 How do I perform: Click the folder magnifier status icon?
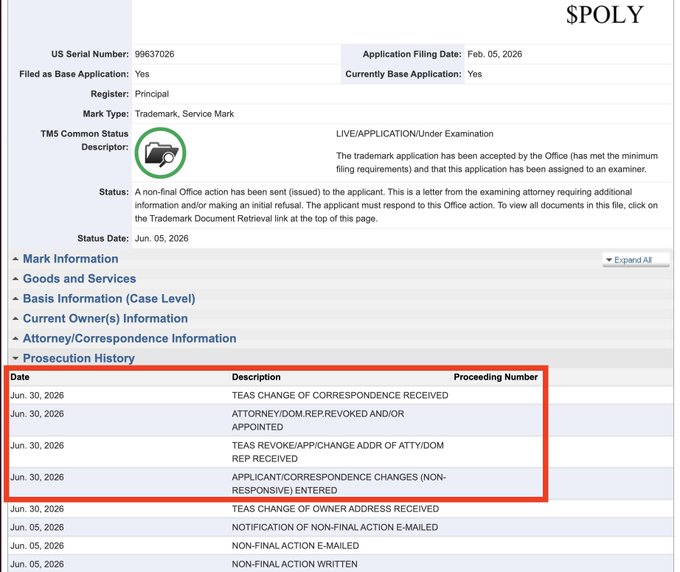point(160,153)
